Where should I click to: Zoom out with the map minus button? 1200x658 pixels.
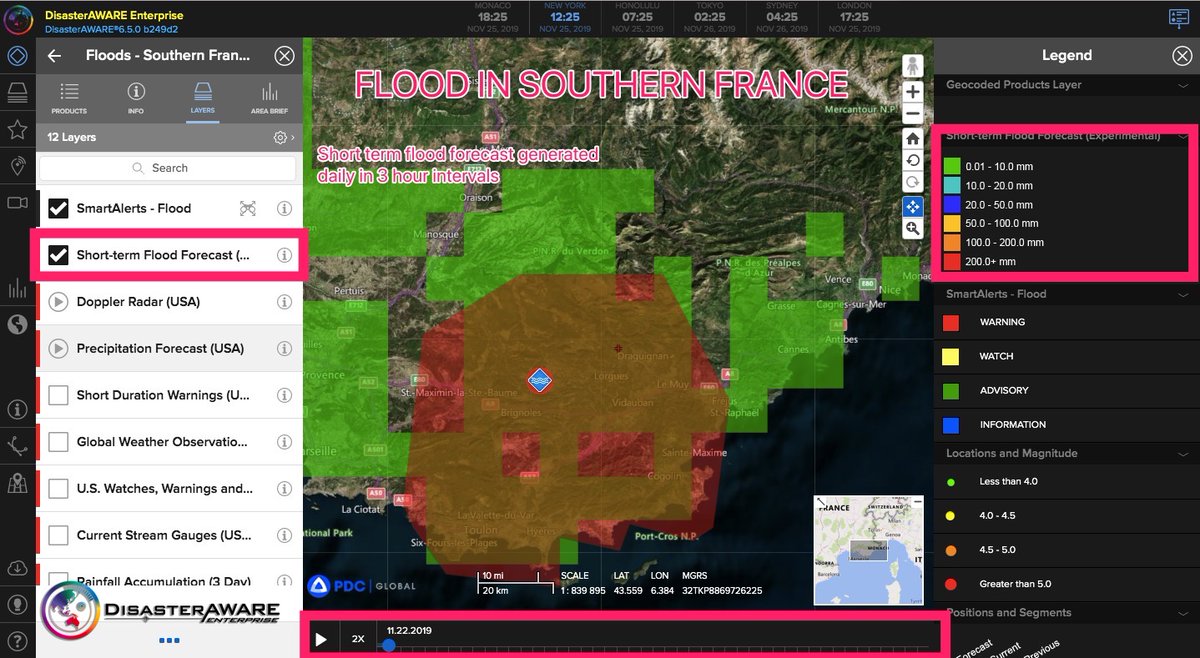(913, 114)
